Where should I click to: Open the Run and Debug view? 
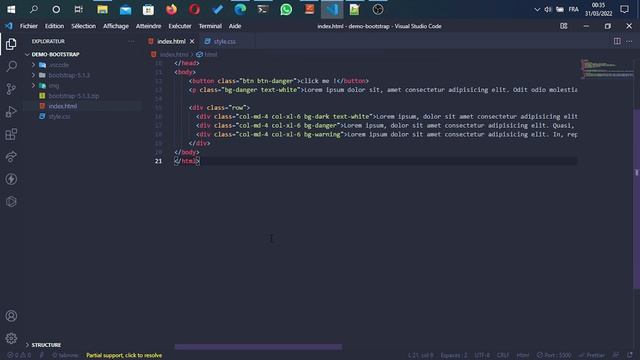(11, 111)
